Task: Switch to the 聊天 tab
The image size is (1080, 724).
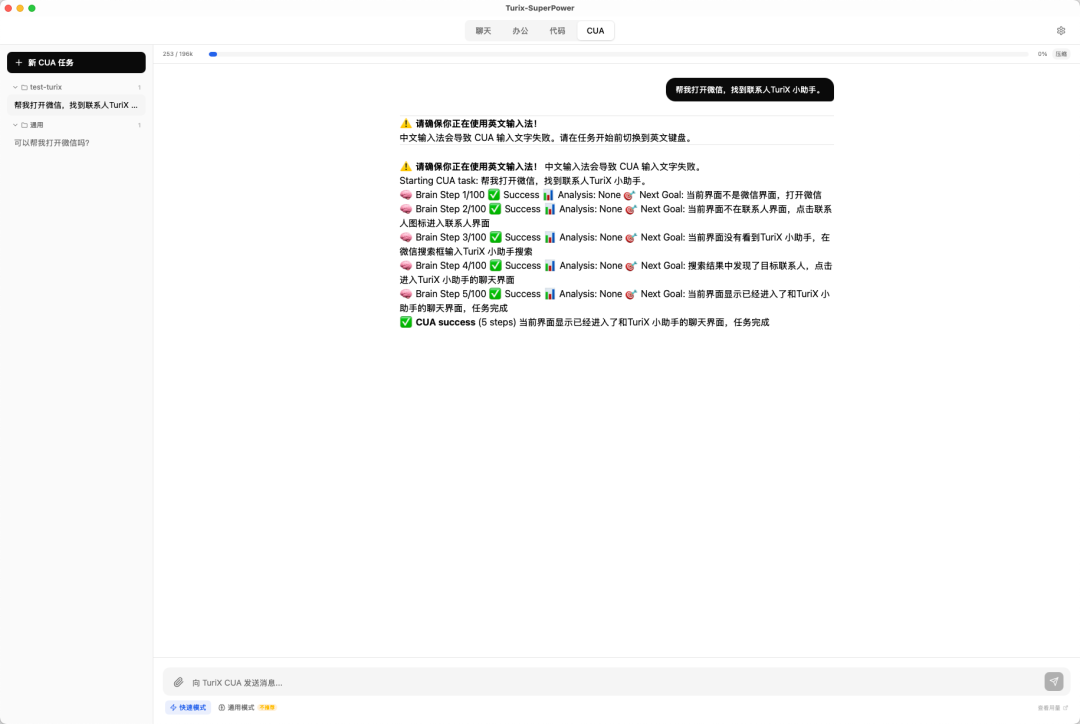Action: pyautogui.click(x=483, y=31)
